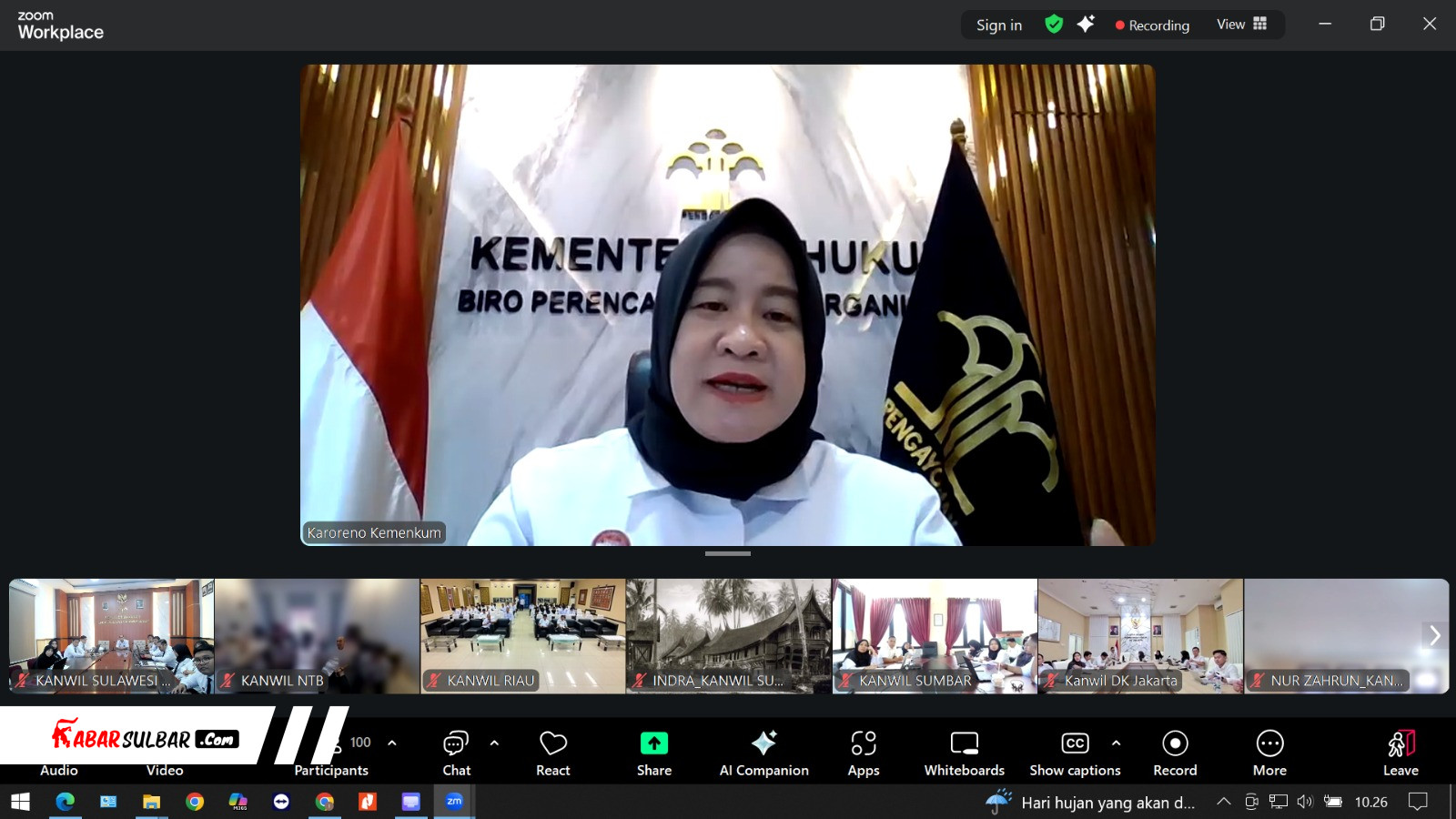Expand the Chat options caret
1456x819 pixels.
[x=494, y=743]
